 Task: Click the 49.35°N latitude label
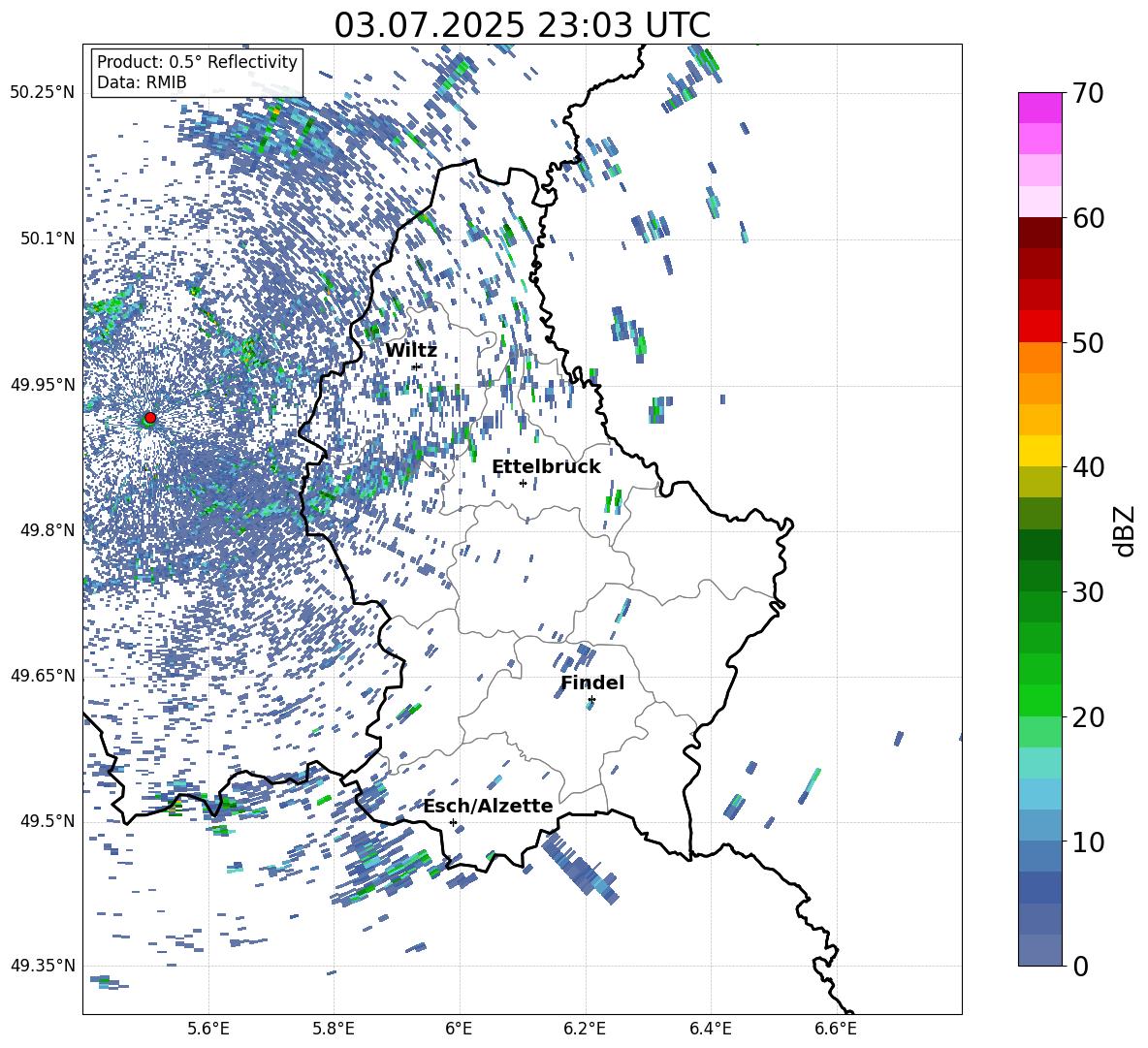(x=44, y=966)
